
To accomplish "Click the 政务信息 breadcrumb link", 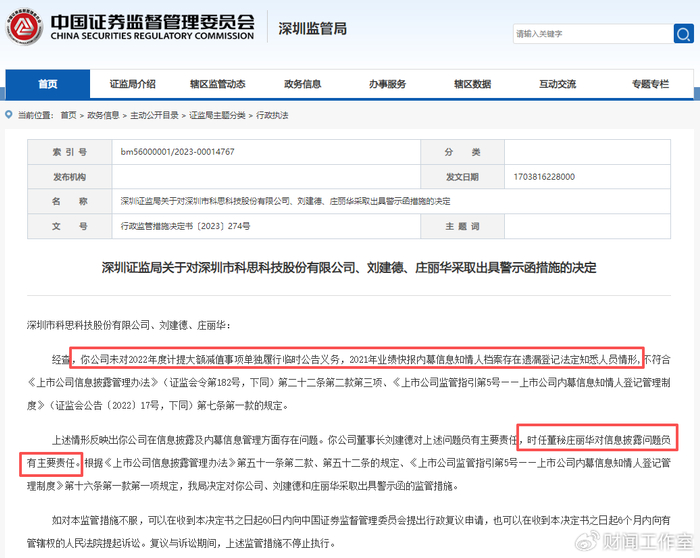I will pos(103,115).
